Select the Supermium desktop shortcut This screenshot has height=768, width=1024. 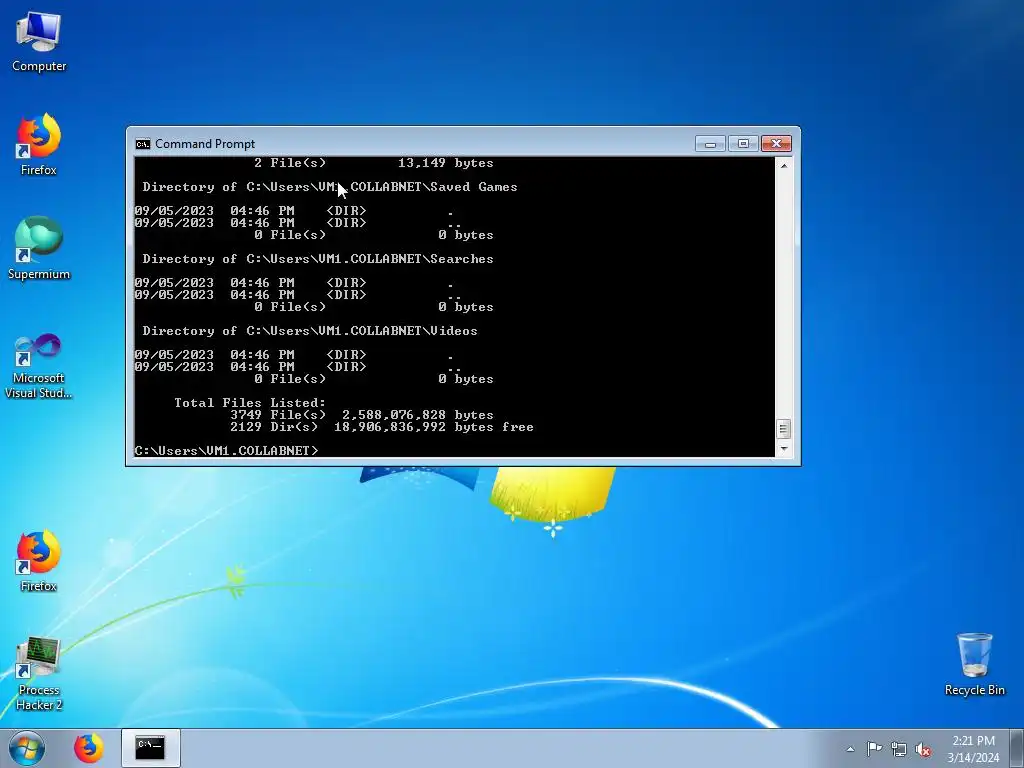pyautogui.click(x=39, y=249)
